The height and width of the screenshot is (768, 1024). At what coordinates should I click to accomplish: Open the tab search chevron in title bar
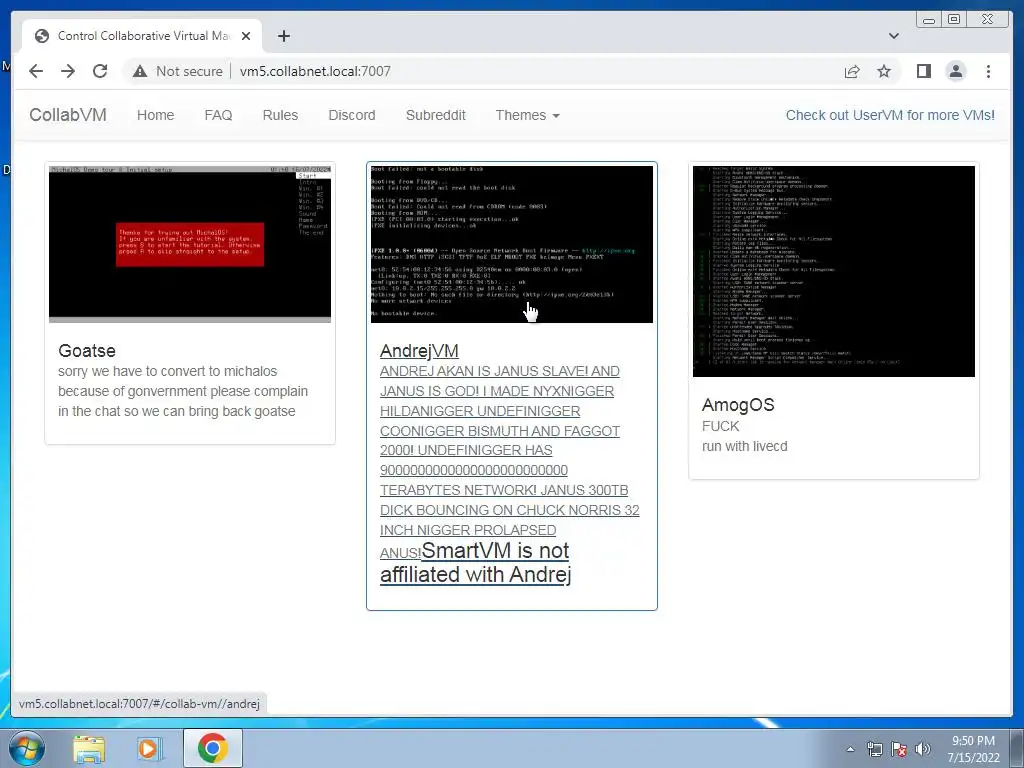click(893, 36)
